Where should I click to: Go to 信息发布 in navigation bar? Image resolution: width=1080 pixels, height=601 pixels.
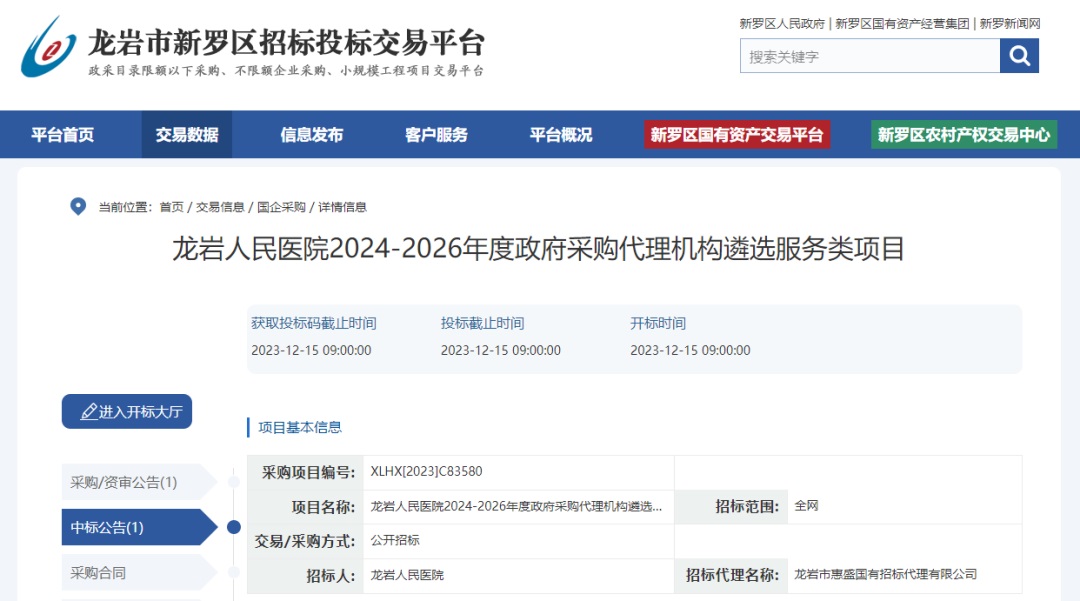coord(311,135)
